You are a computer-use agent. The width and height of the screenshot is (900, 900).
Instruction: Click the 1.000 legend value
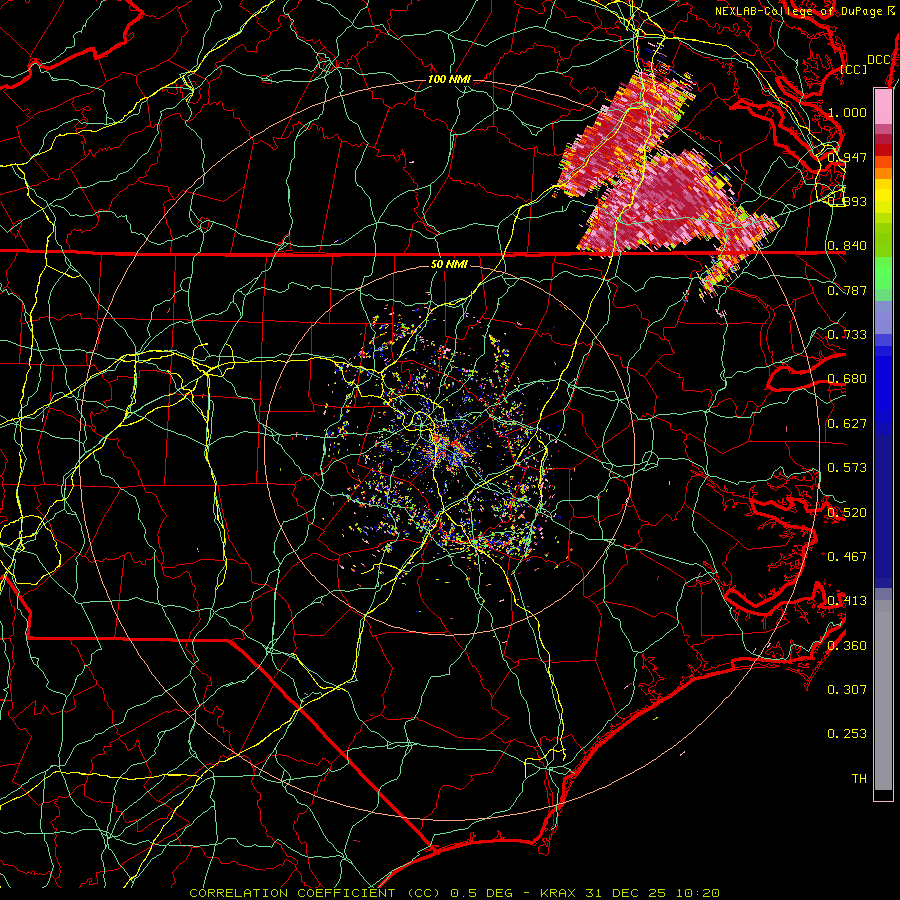tap(847, 112)
